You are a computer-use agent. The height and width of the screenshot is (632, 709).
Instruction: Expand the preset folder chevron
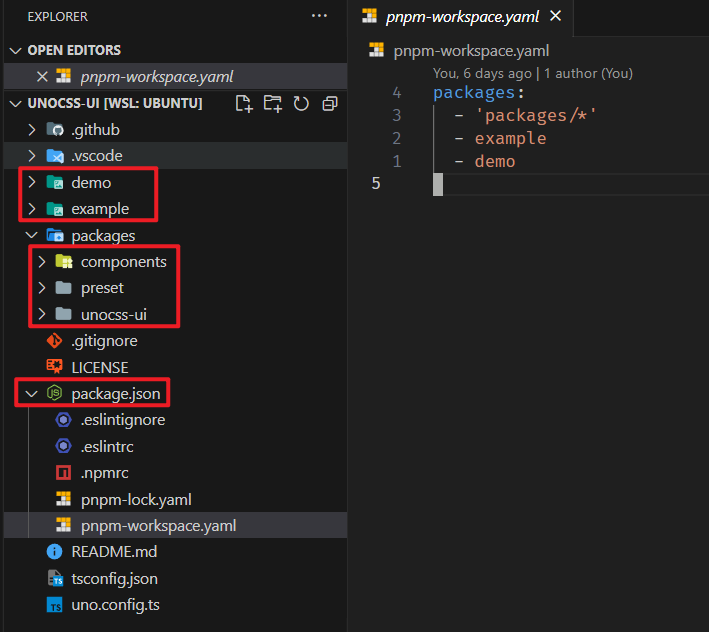pyautogui.click(x=42, y=288)
